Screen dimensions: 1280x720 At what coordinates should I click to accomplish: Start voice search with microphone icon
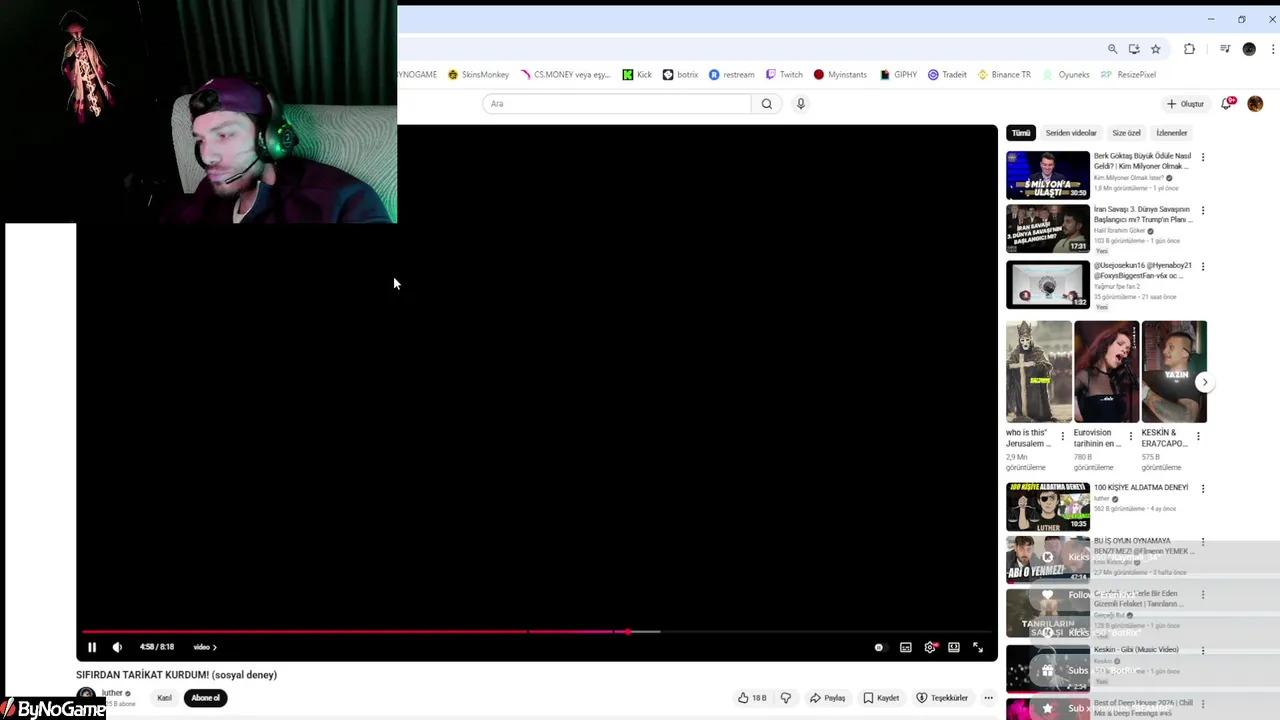[801, 104]
